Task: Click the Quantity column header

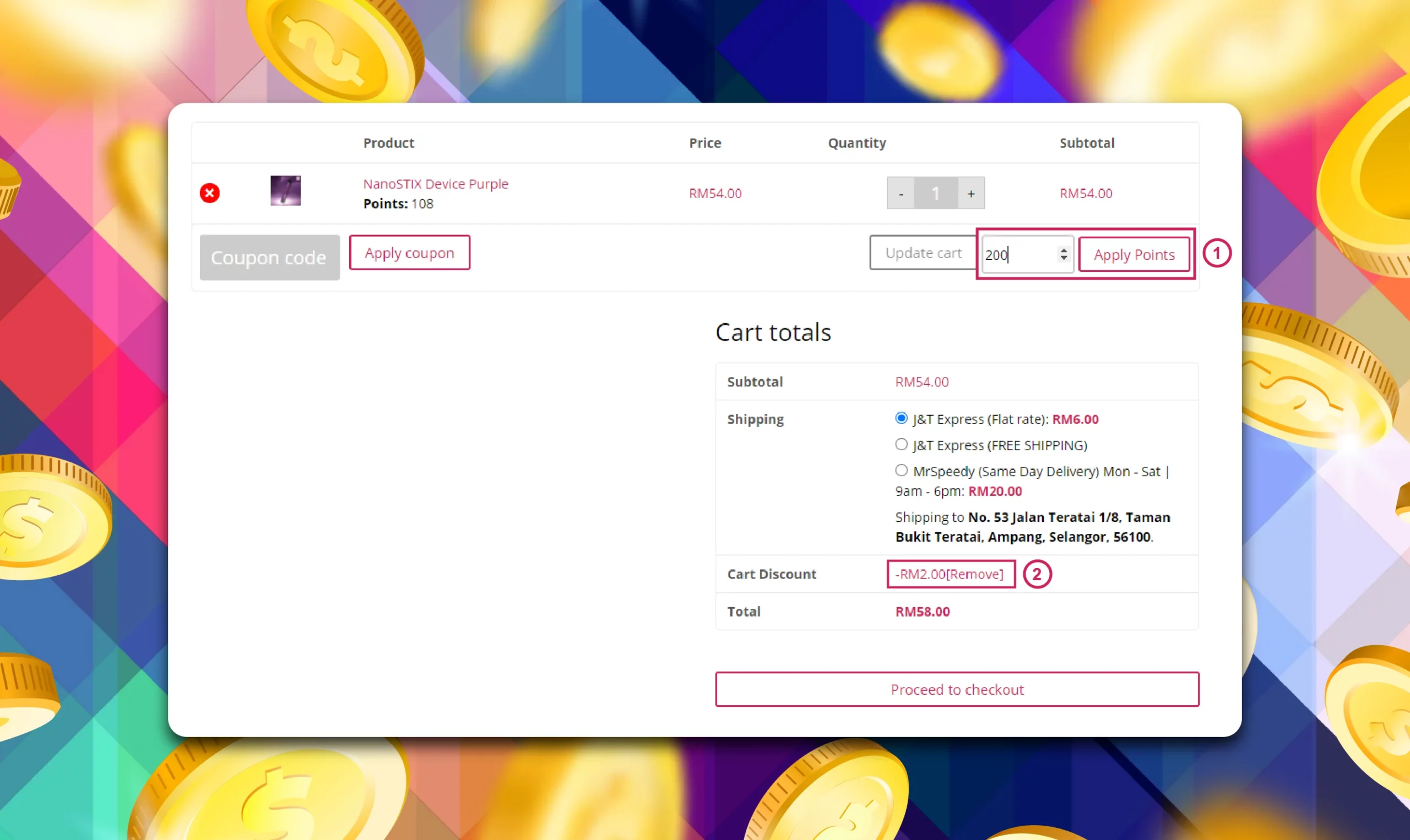Action: pyautogui.click(x=857, y=143)
